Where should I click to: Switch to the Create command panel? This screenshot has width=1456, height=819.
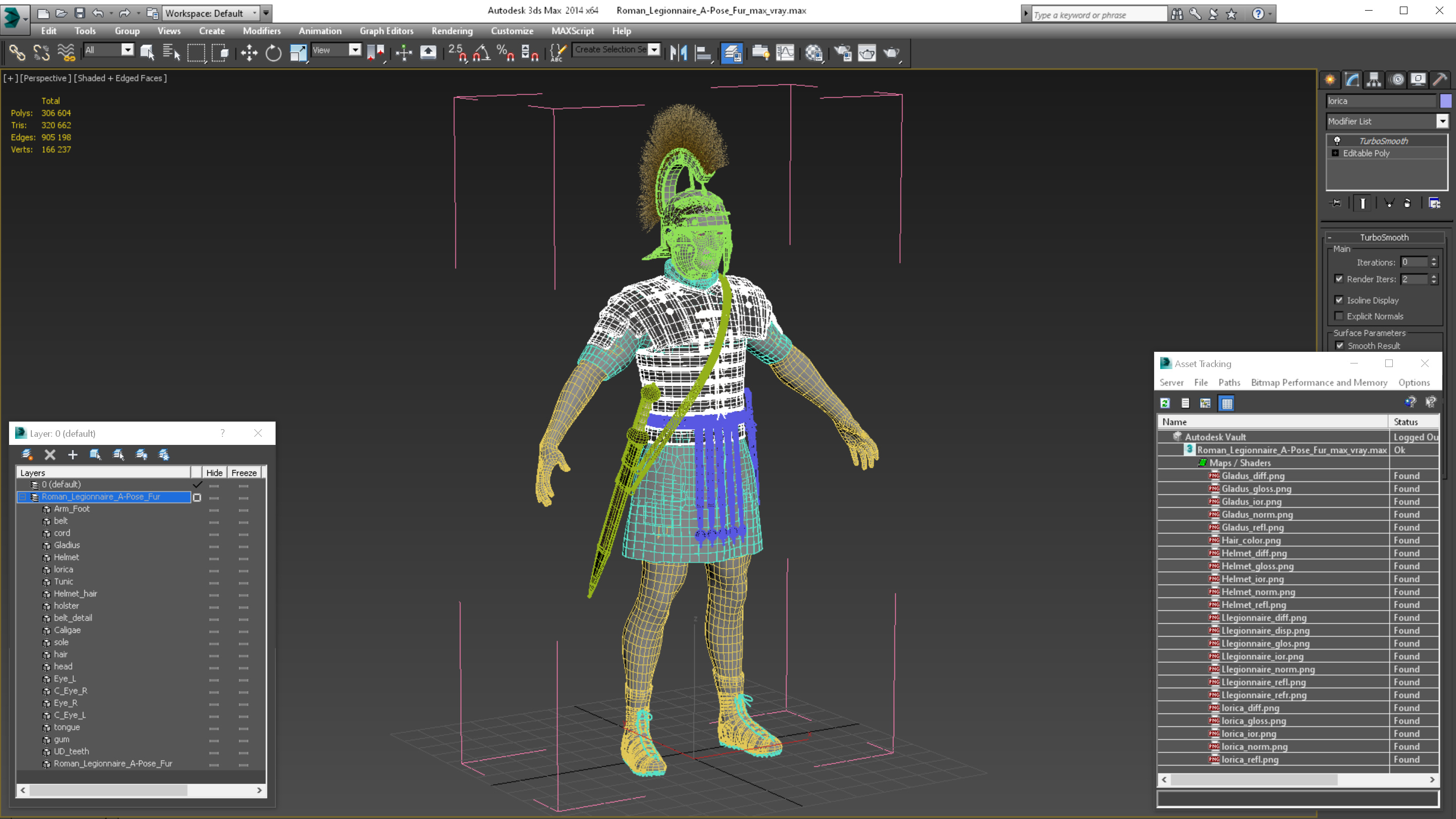[1330, 80]
